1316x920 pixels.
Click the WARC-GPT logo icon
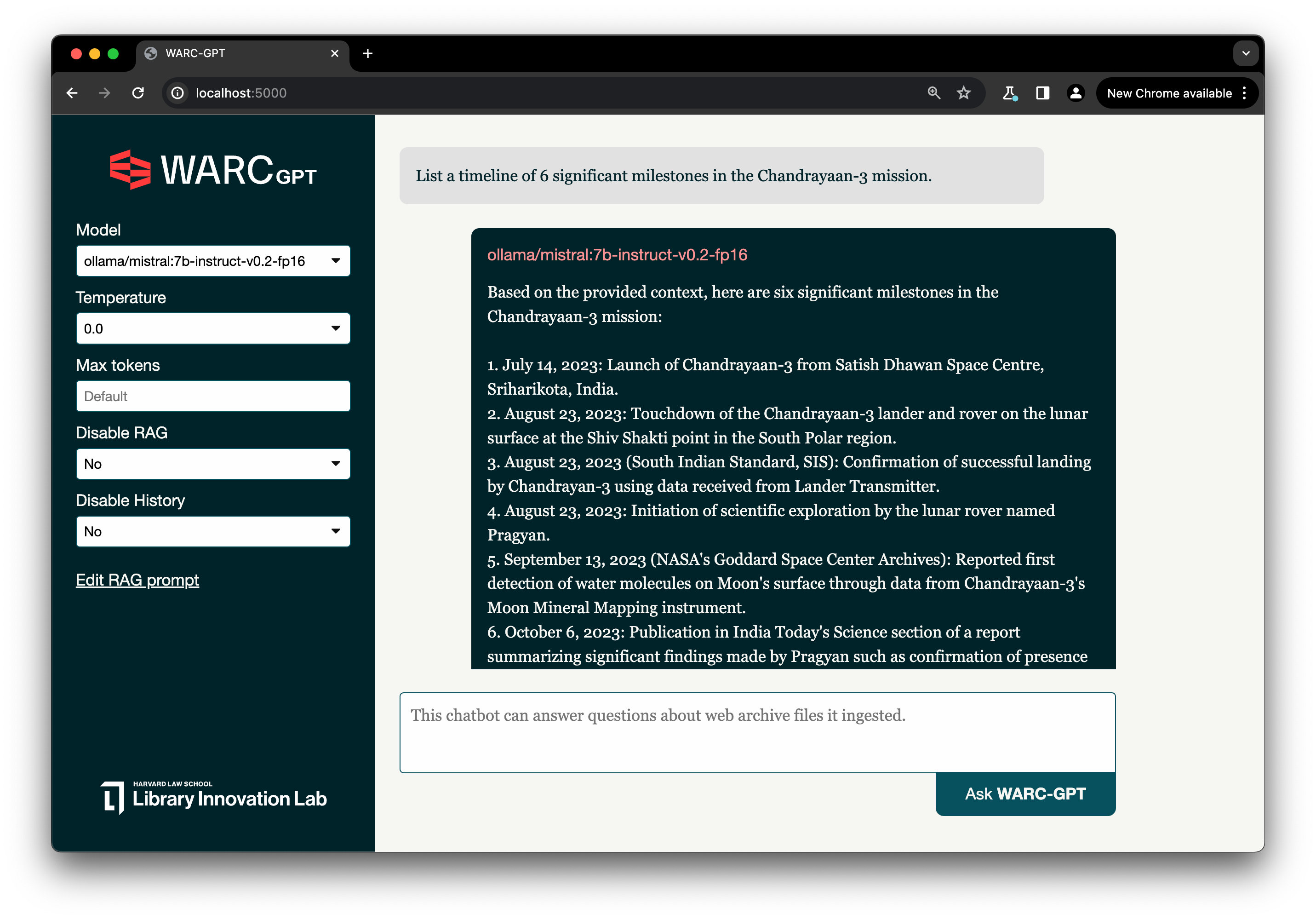(x=128, y=168)
